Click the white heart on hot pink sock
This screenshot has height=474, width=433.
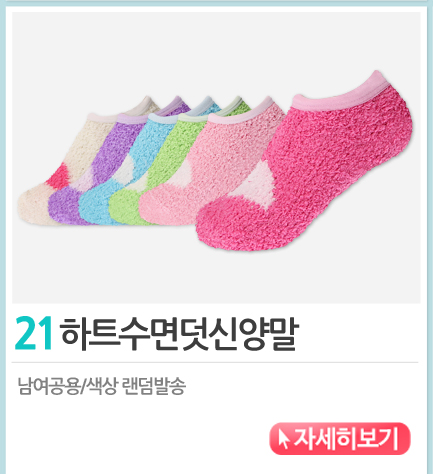click(258, 184)
